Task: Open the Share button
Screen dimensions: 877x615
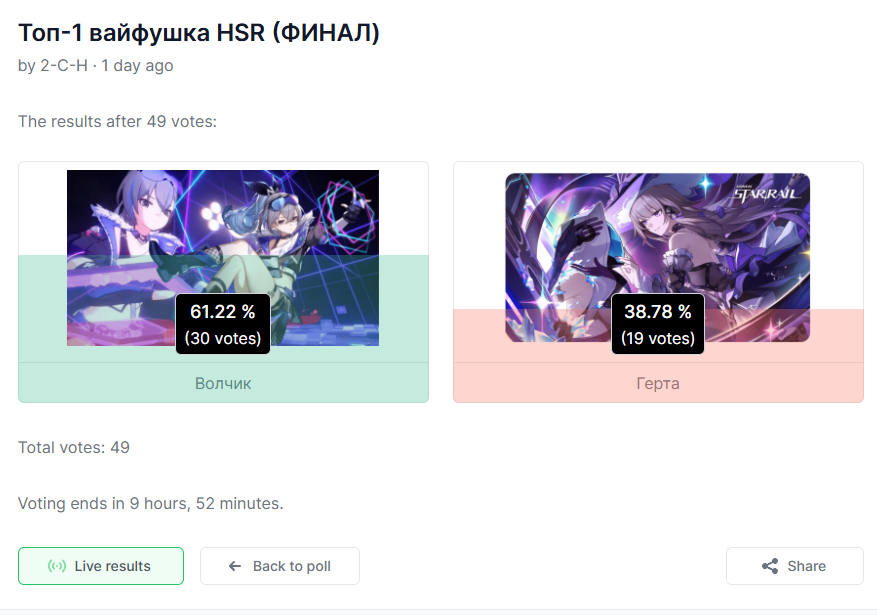Action: (x=794, y=566)
